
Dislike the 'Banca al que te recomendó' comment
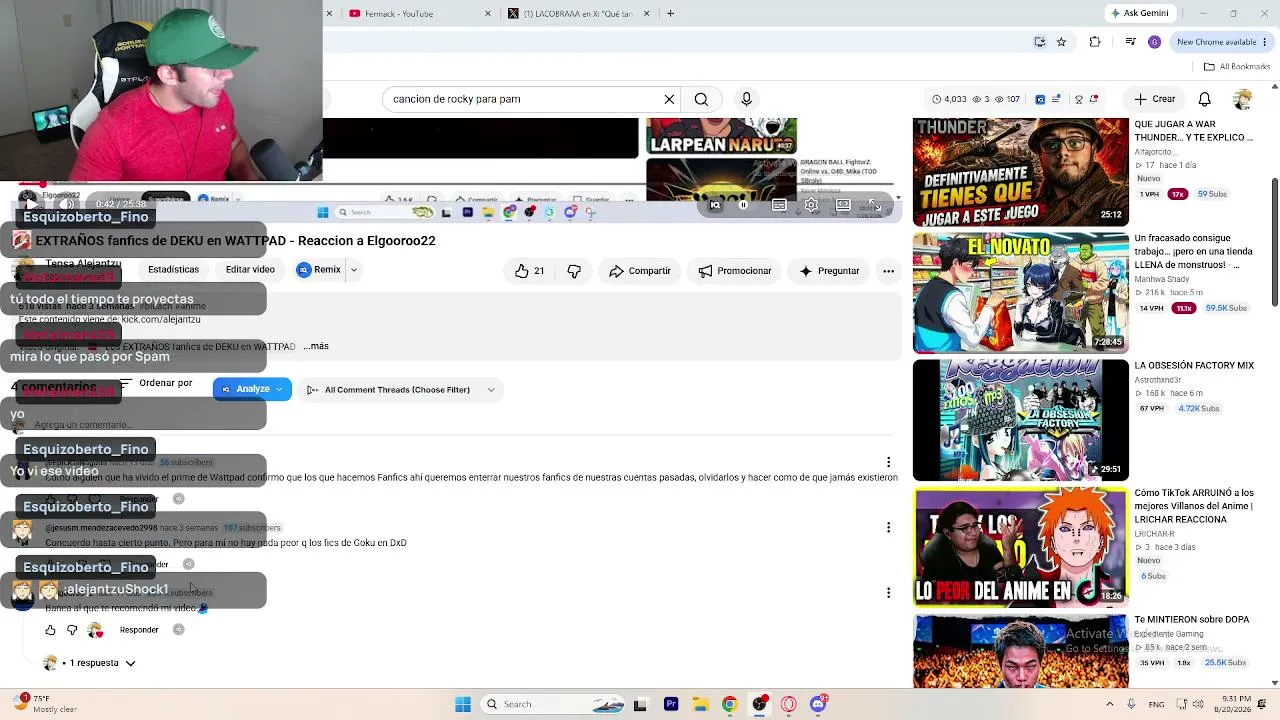(72, 630)
